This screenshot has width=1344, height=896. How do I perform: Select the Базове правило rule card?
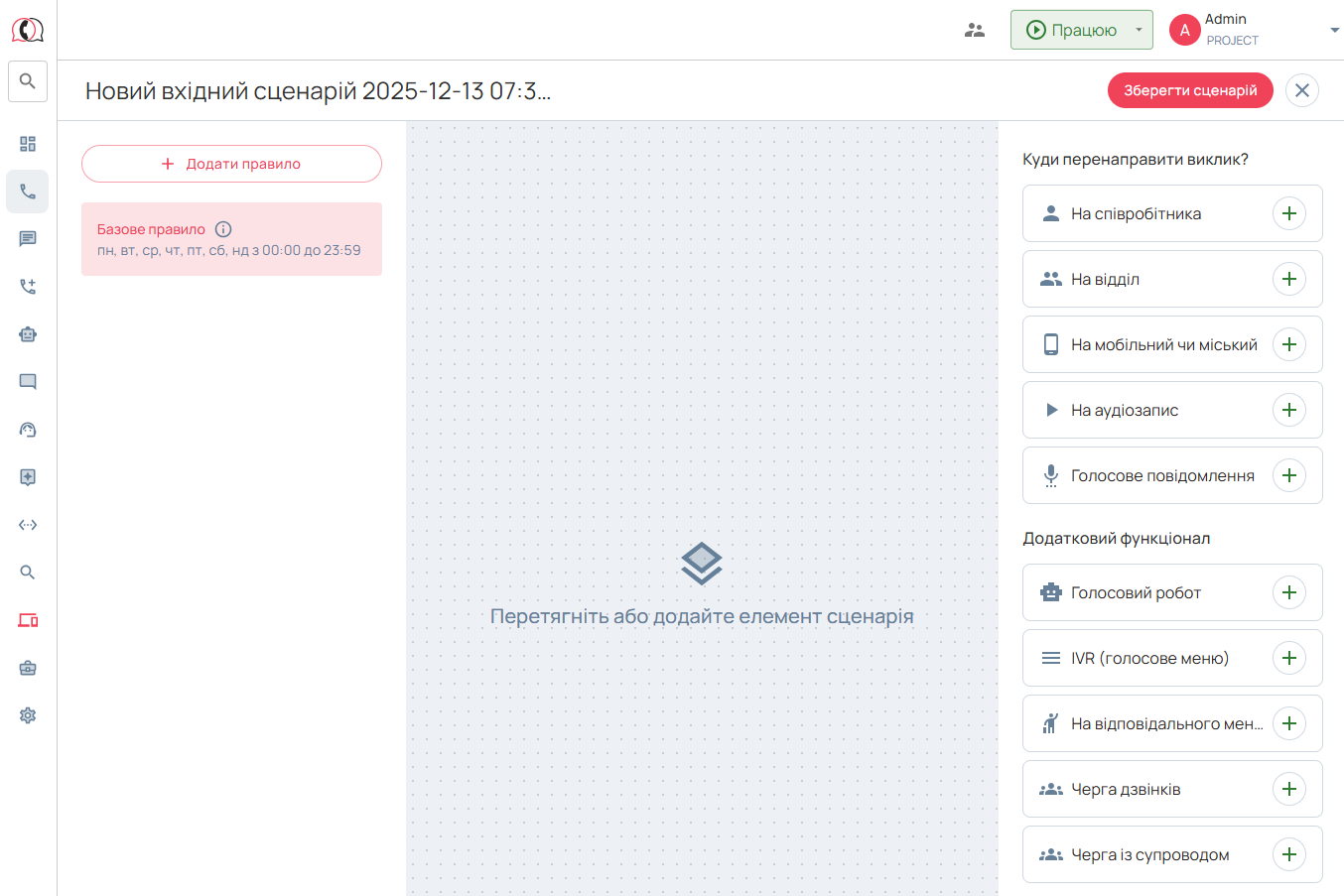click(x=231, y=239)
